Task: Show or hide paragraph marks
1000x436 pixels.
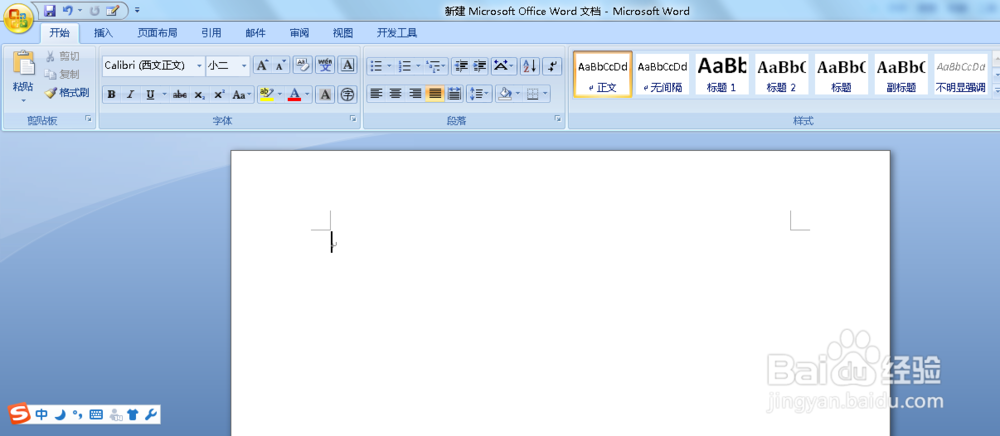Action: (x=552, y=66)
